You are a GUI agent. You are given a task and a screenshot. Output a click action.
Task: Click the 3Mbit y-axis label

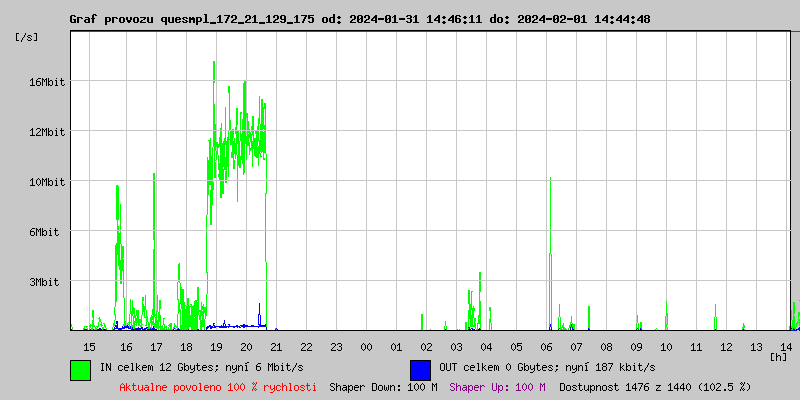[47, 282]
